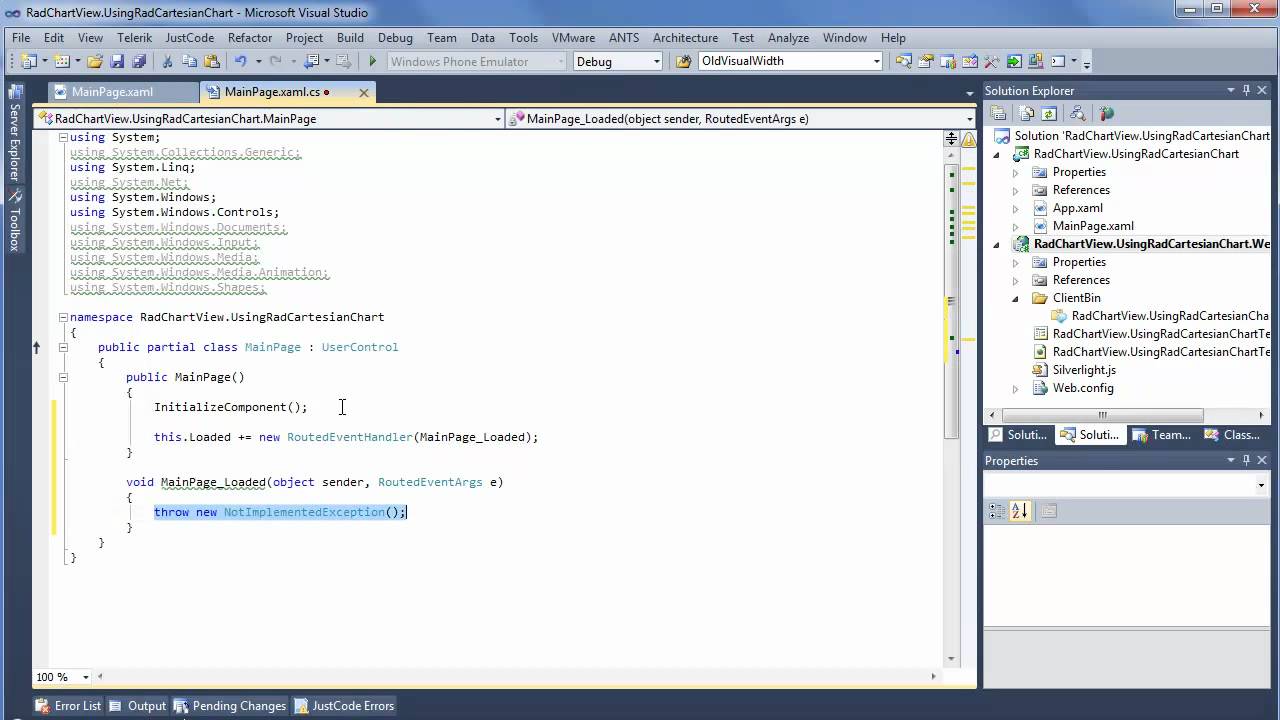
Task: Refresh the Solution Explorer tree
Action: [1049, 113]
